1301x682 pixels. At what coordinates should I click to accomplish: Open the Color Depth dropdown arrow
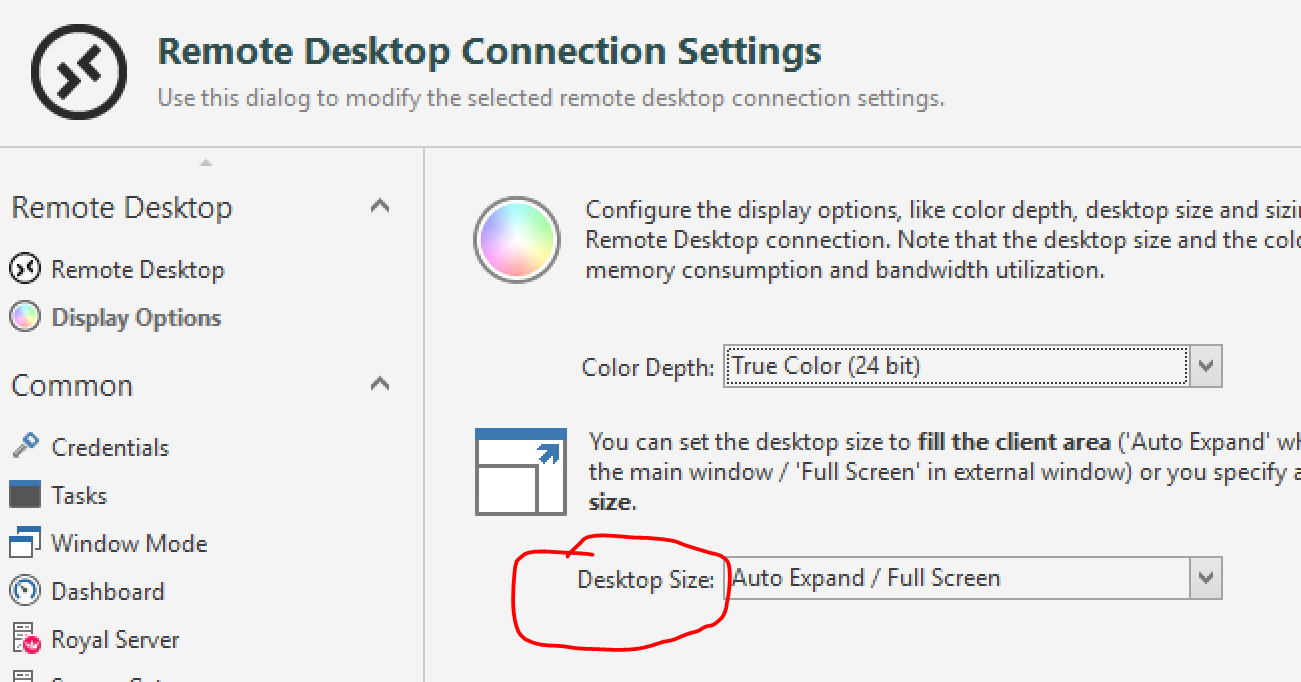[1206, 366]
